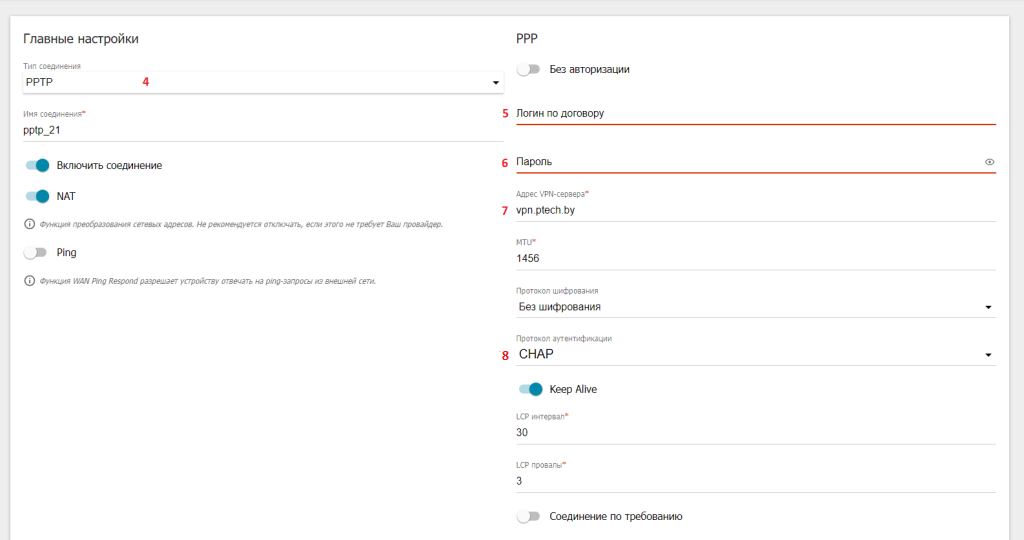Disable the NAT toggle
Viewport: 1024px width, 540px height.
tap(37, 196)
